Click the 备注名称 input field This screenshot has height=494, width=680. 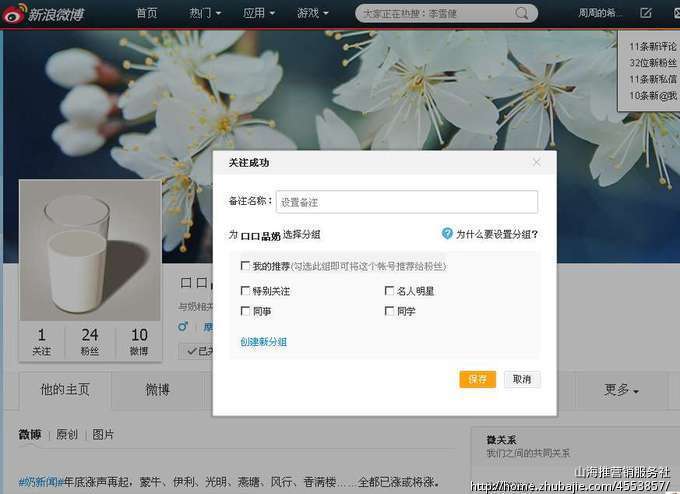click(407, 202)
